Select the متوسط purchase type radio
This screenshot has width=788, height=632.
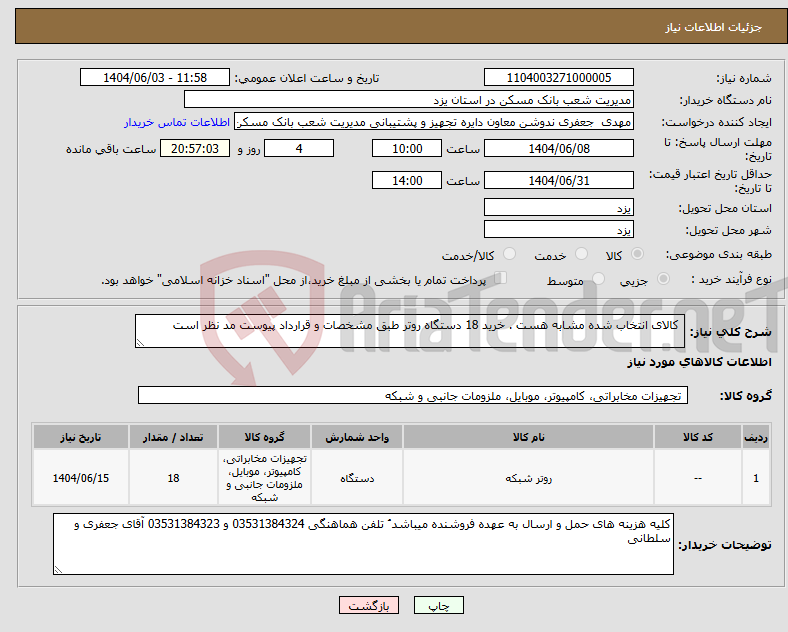click(598, 278)
